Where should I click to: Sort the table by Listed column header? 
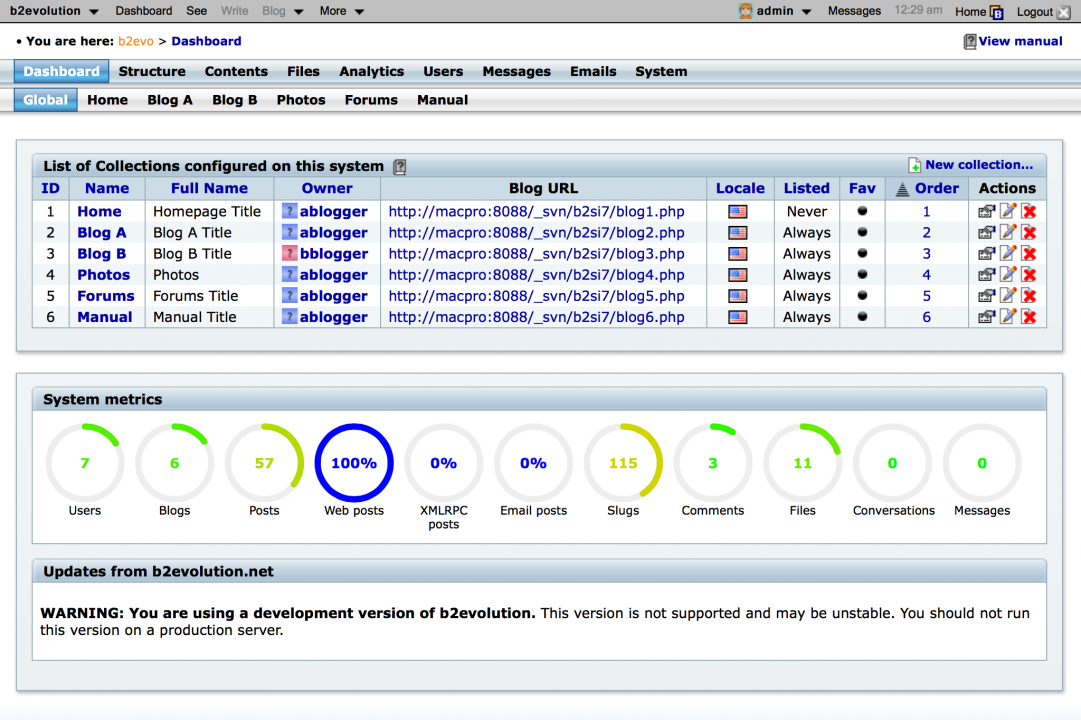coord(807,188)
